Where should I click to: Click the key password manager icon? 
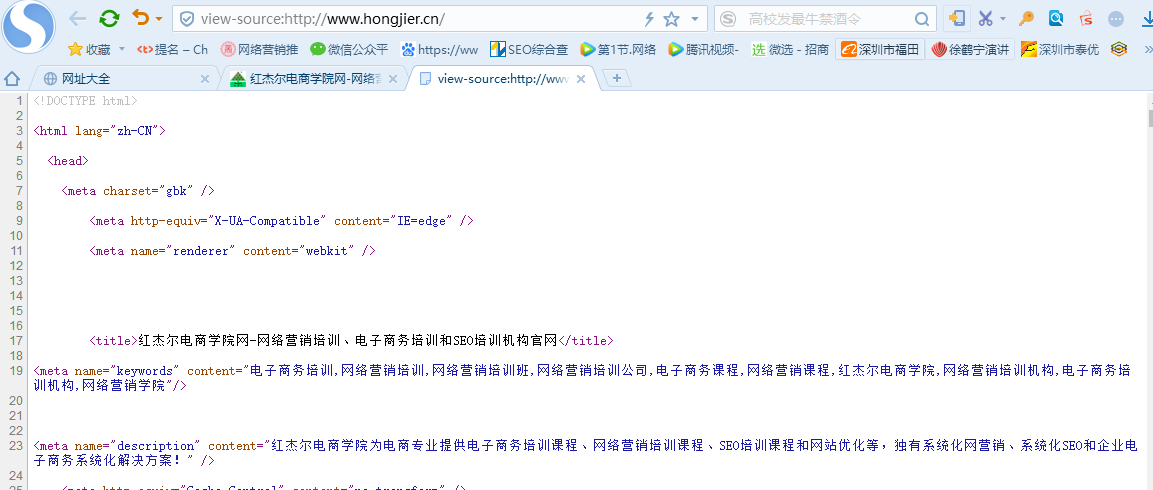coord(1027,18)
